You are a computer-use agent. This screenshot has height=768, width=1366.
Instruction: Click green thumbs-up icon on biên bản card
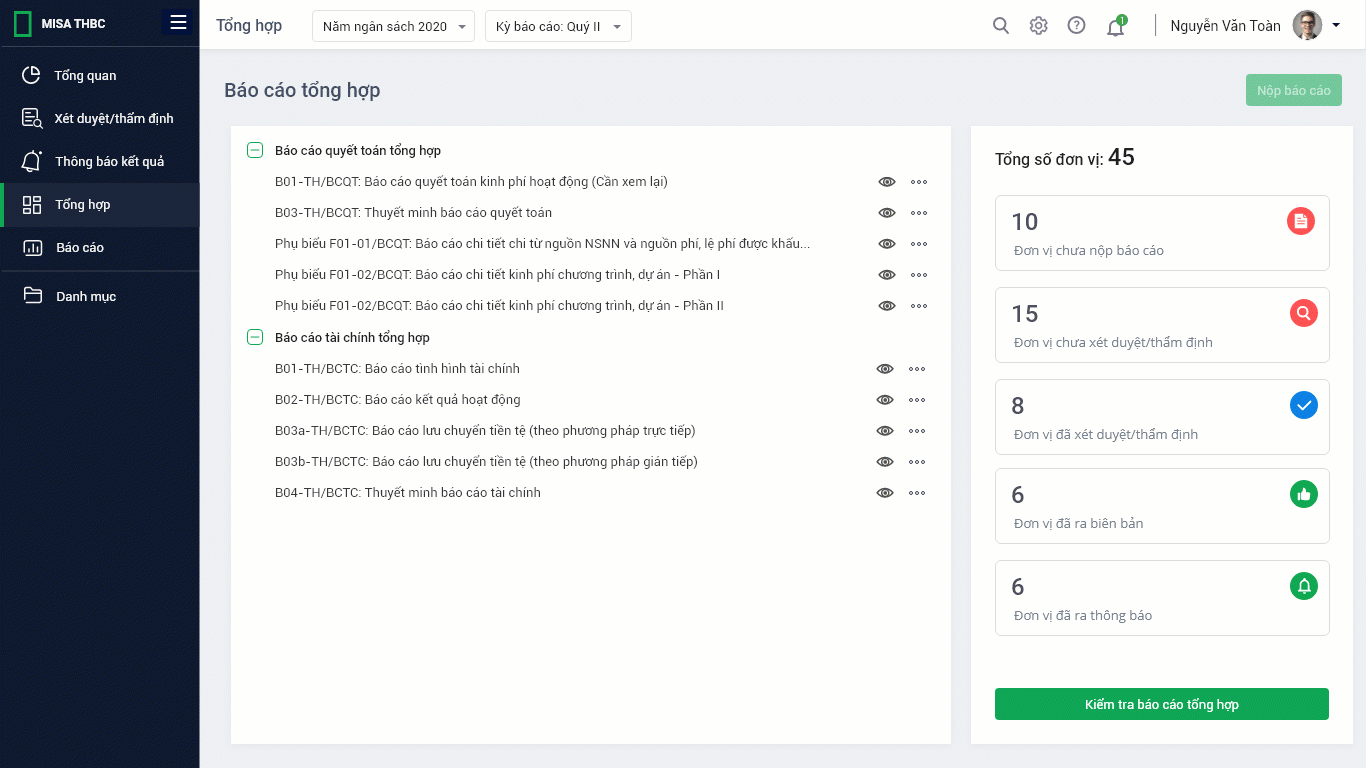click(x=1304, y=494)
